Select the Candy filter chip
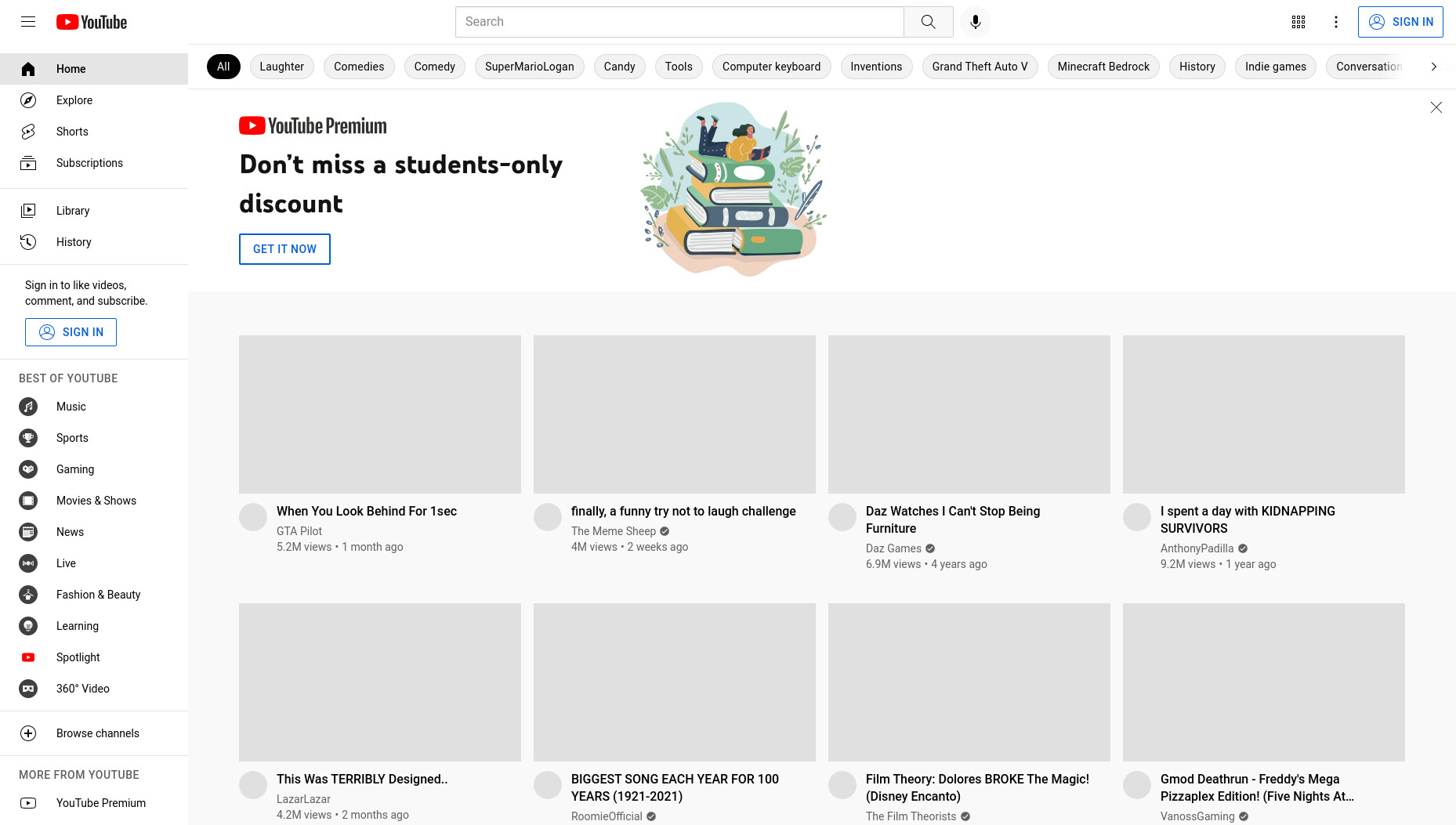1456x825 pixels. pos(620,67)
